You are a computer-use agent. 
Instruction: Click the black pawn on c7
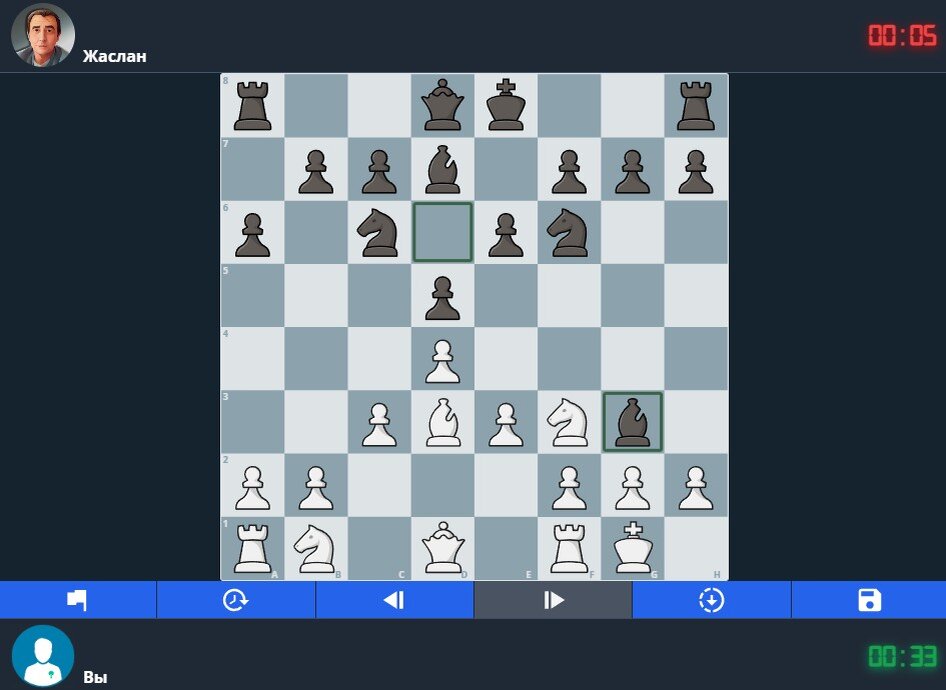[379, 171]
